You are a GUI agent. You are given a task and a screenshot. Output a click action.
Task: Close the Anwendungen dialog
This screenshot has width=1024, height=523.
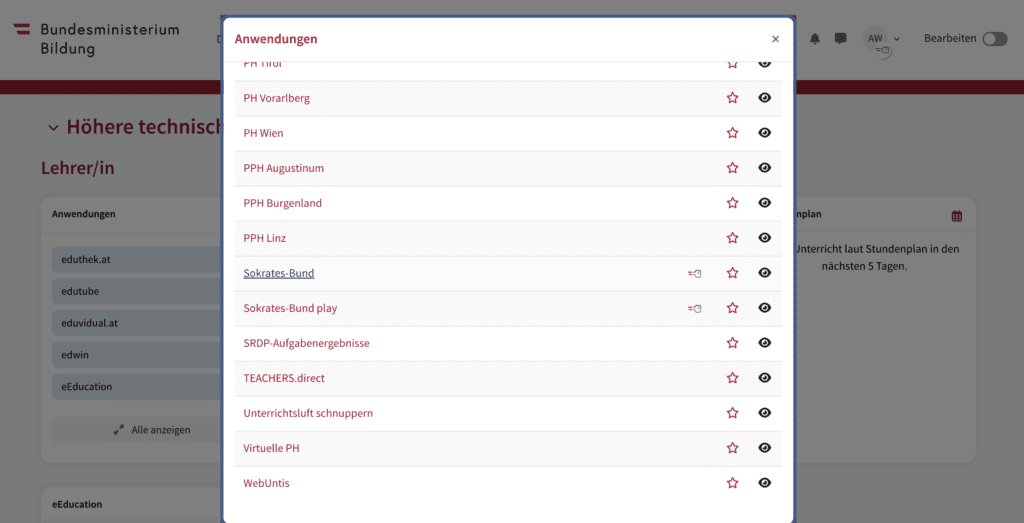pos(775,39)
